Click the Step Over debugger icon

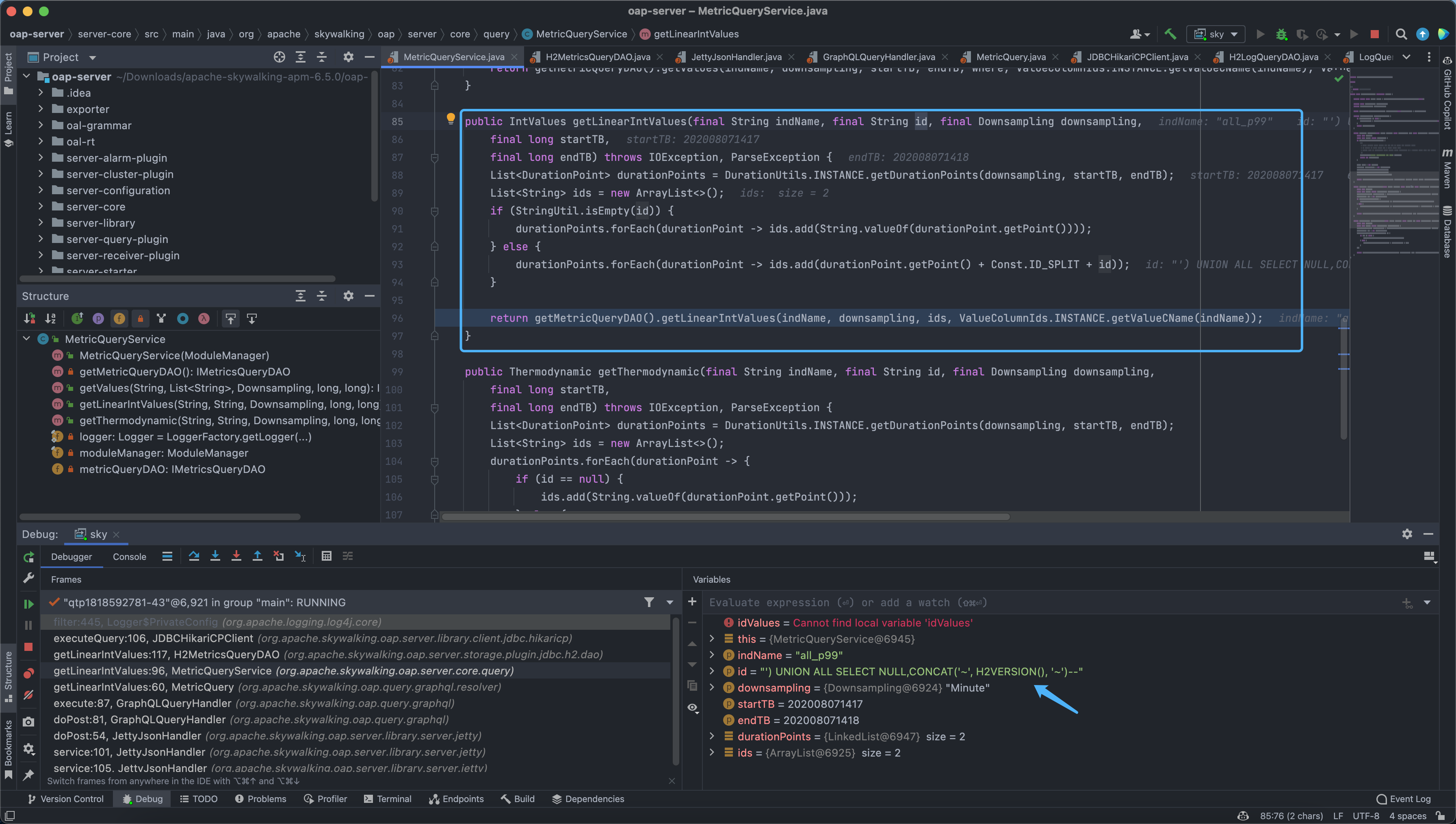[x=194, y=556]
